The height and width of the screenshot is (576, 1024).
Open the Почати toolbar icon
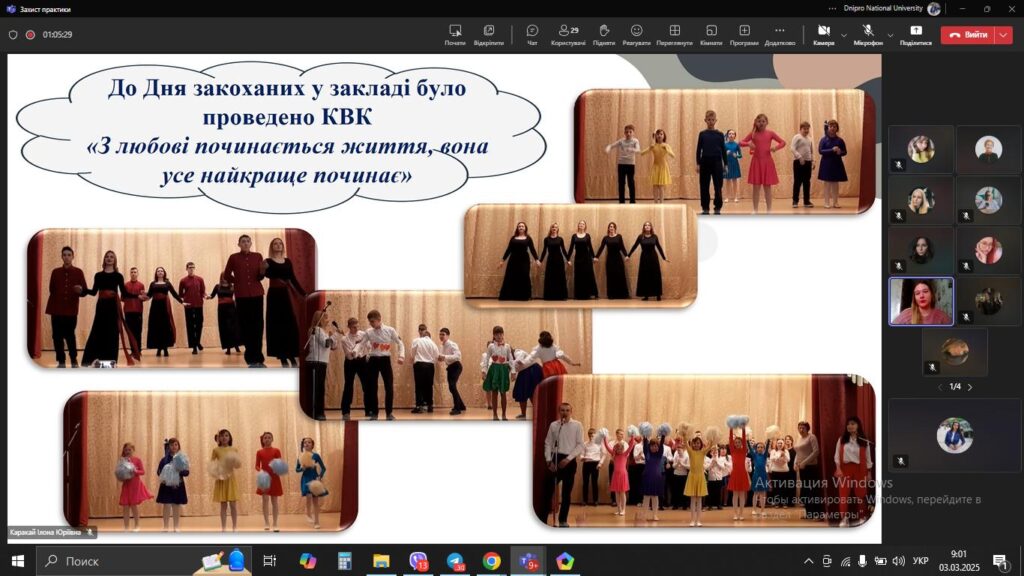coord(455,35)
